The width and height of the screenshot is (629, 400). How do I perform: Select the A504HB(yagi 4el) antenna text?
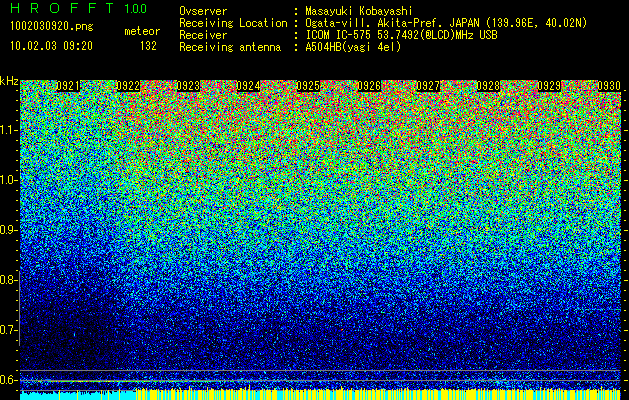pyautogui.click(x=353, y=47)
